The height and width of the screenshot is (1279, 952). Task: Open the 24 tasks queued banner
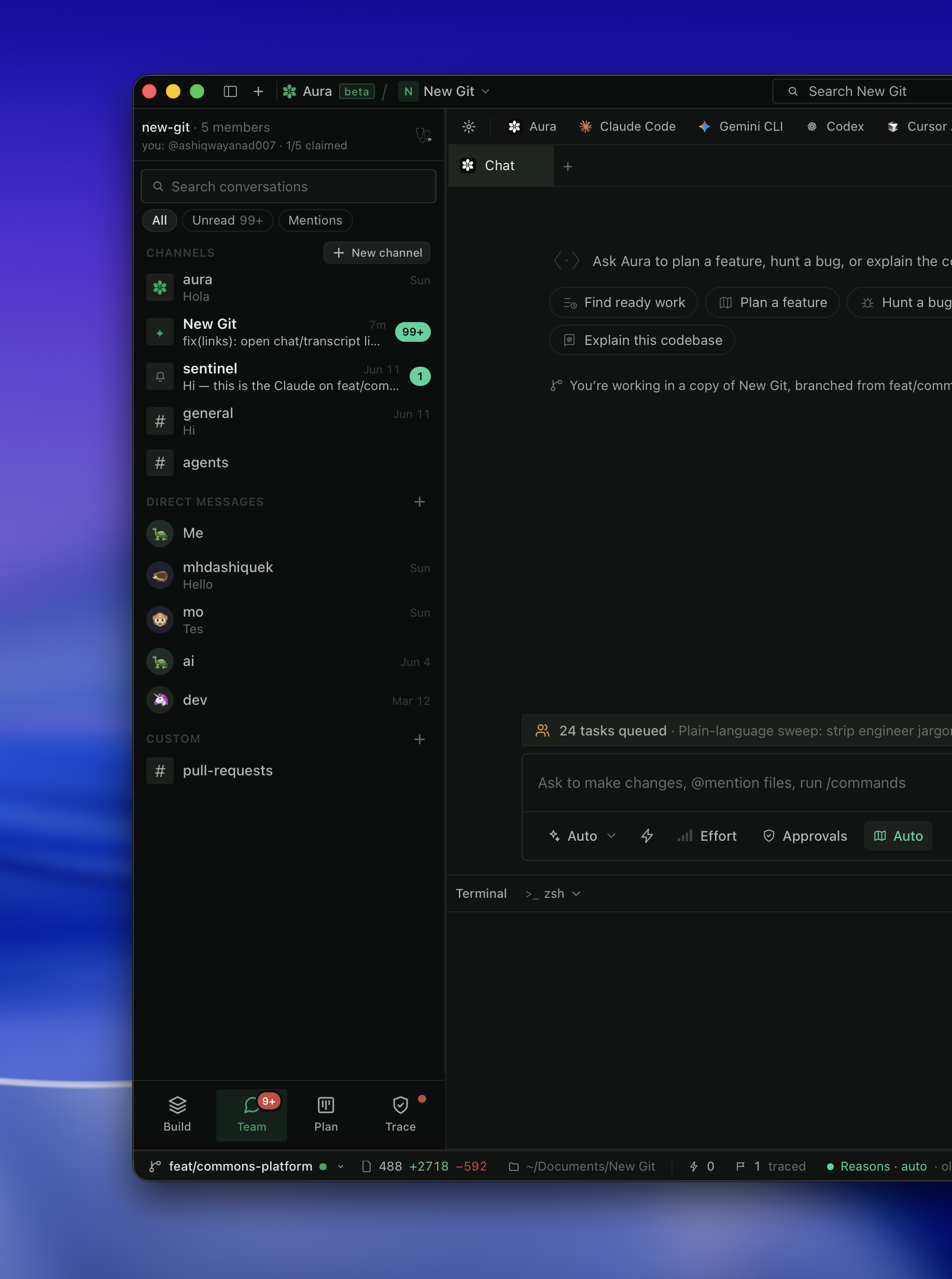click(737, 731)
